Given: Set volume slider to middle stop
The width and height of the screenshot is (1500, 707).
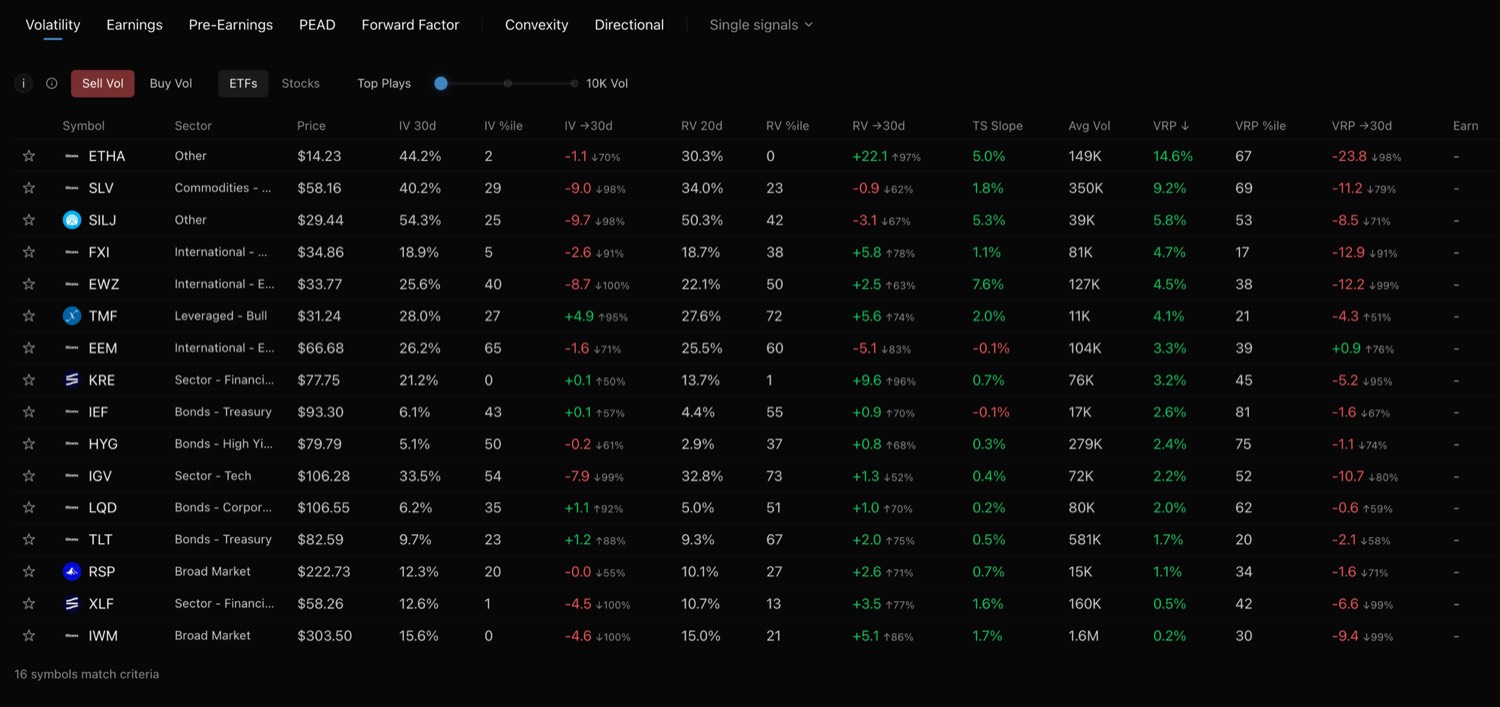Looking at the screenshot, I should [508, 84].
